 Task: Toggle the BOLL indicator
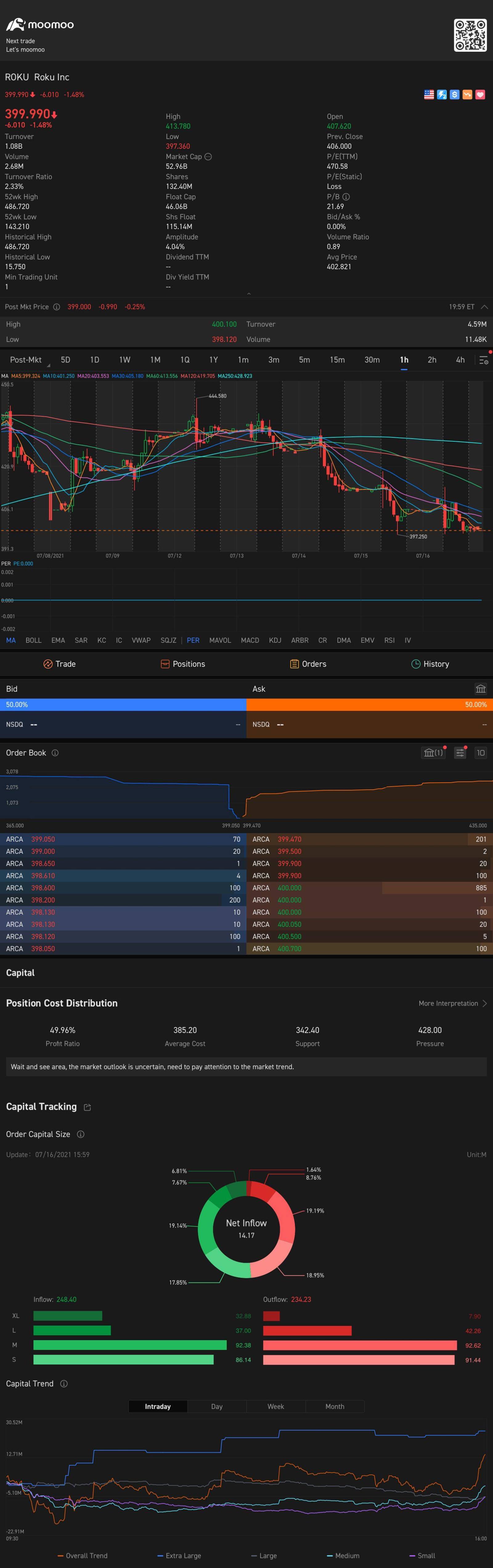point(34,640)
